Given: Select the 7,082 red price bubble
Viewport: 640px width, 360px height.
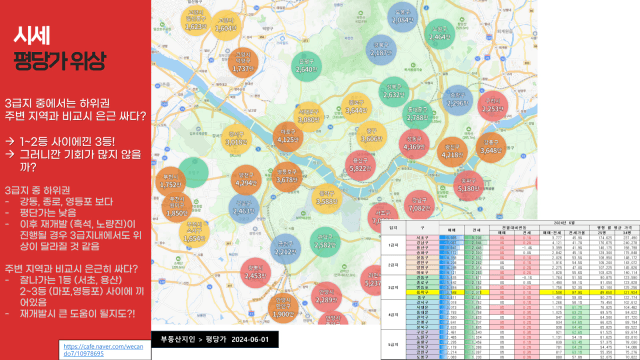Looking at the screenshot, I should pos(419,206).
